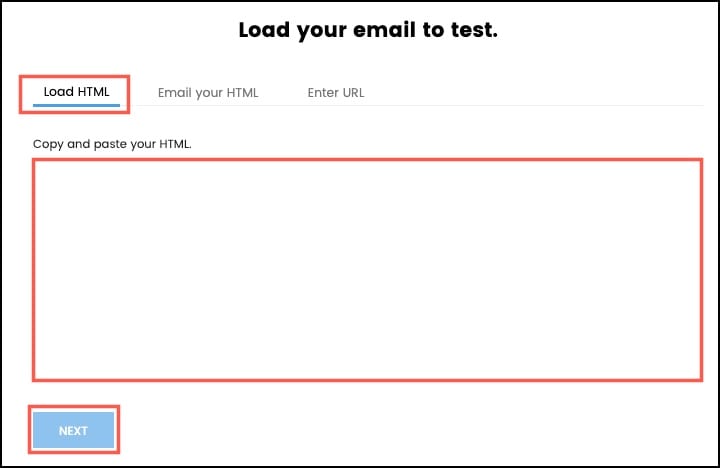Proceed by clicking NEXT

pos(74,430)
